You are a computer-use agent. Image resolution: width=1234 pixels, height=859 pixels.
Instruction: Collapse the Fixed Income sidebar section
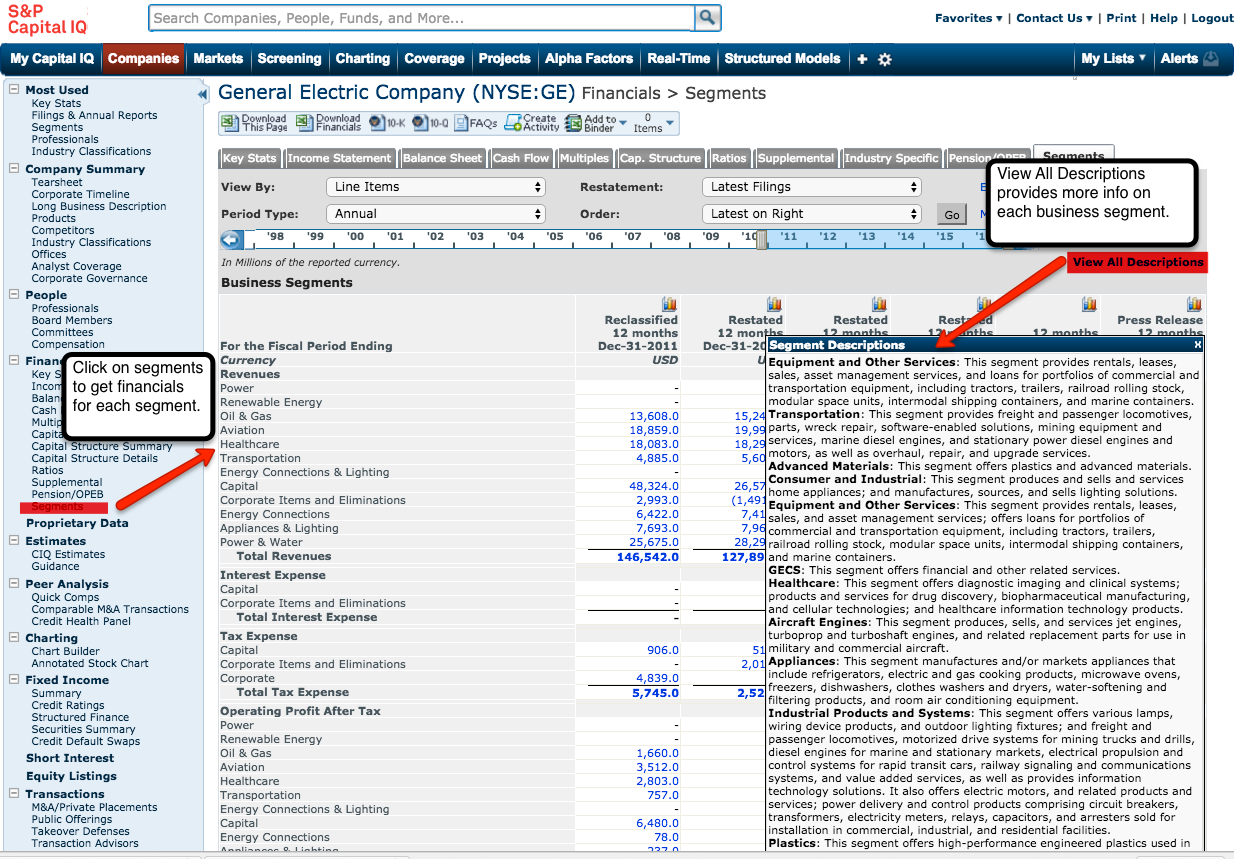(x=14, y=679)
